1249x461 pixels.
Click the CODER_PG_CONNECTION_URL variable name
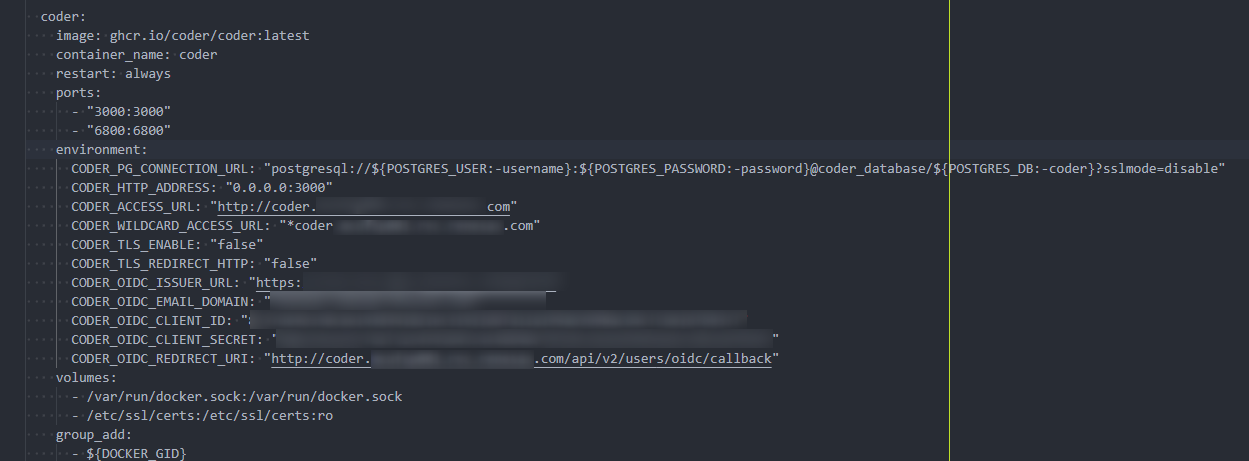click(162, 169)
